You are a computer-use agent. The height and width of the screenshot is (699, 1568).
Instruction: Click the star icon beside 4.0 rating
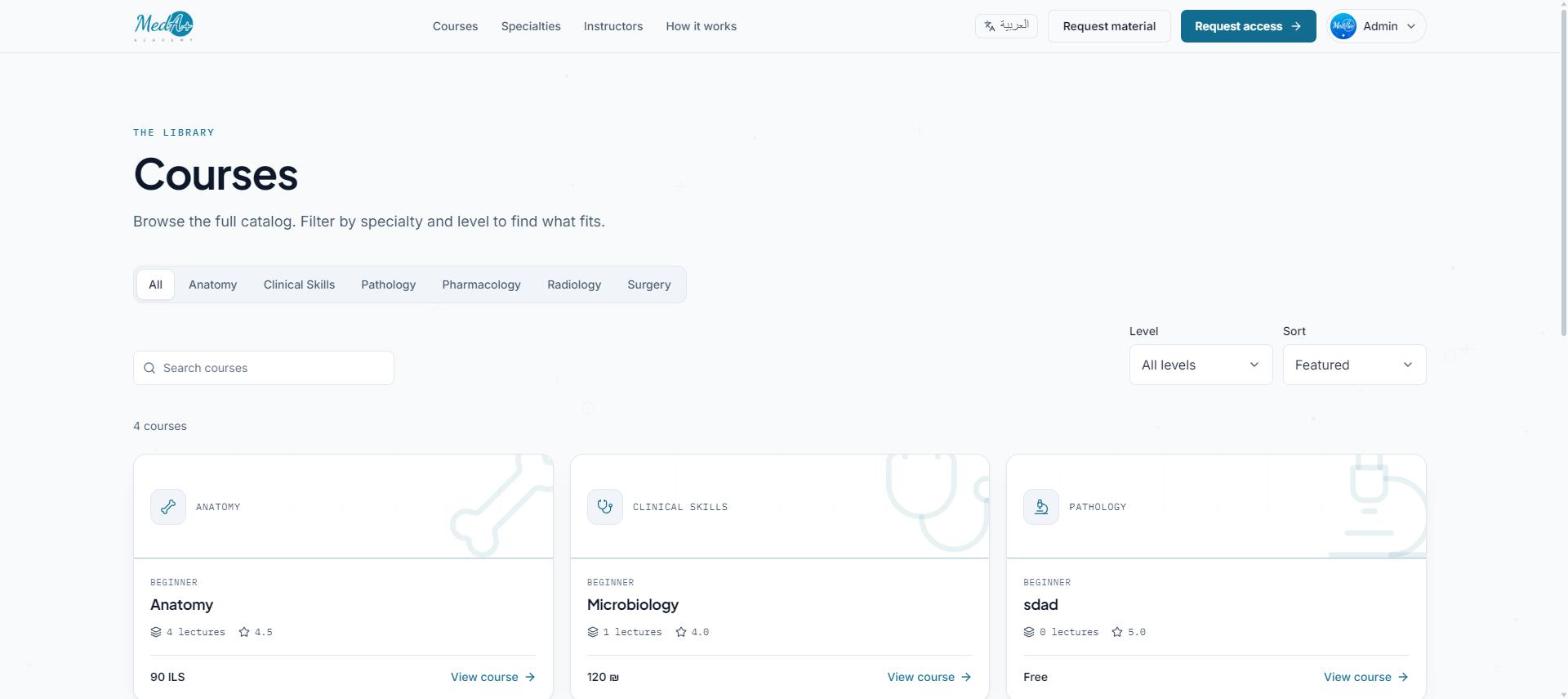point(681,632)
